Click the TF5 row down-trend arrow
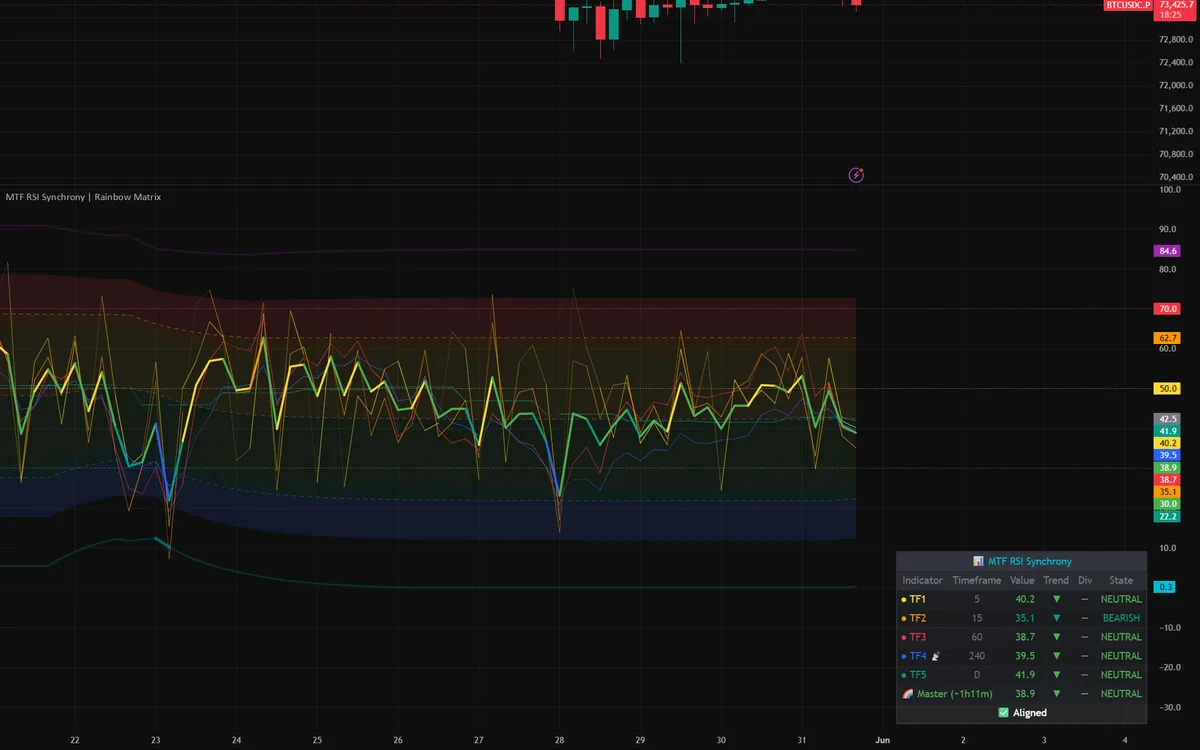The image size is (1200, 750). [x=1056, y=675]
